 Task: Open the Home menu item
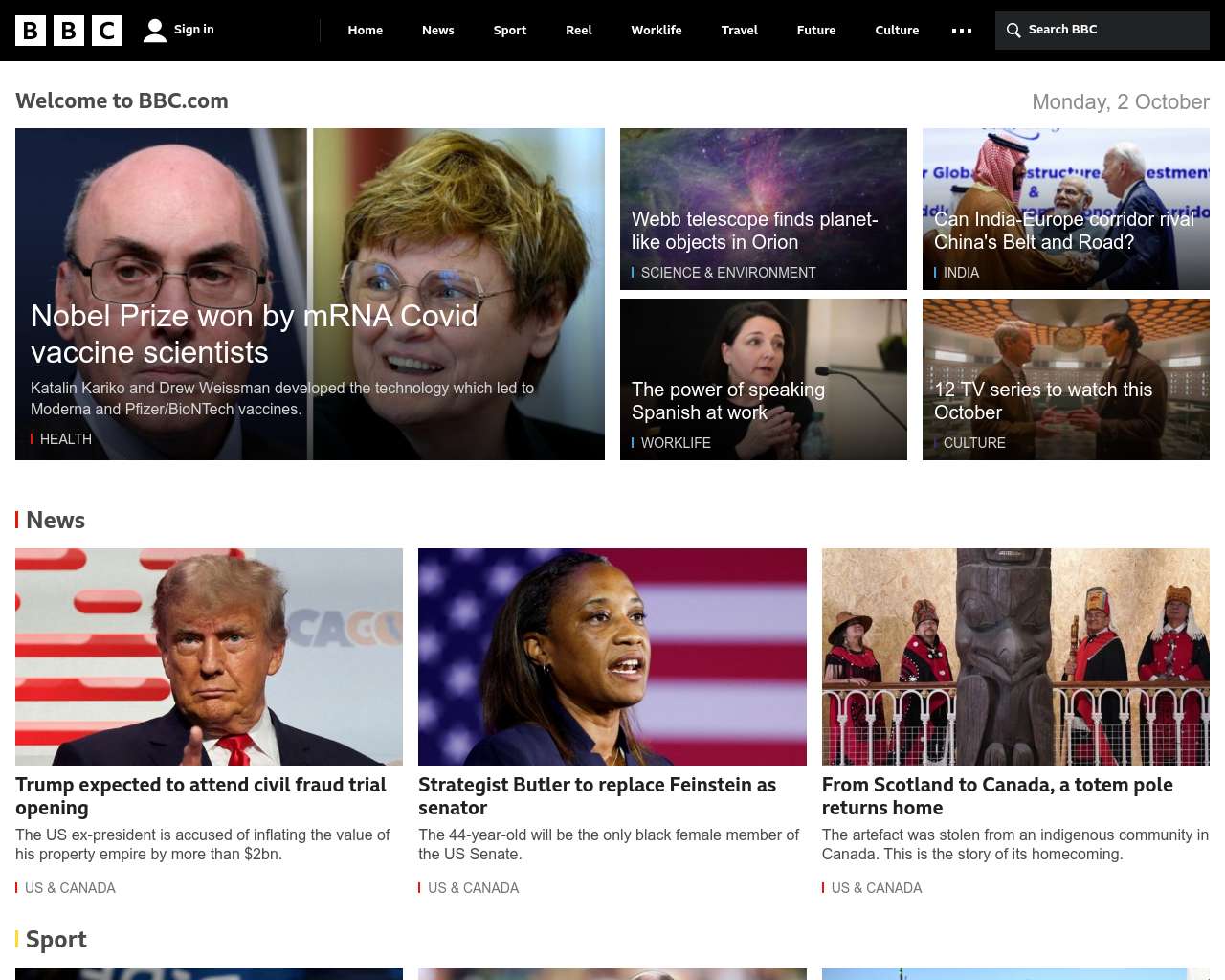tap(366, 31)
